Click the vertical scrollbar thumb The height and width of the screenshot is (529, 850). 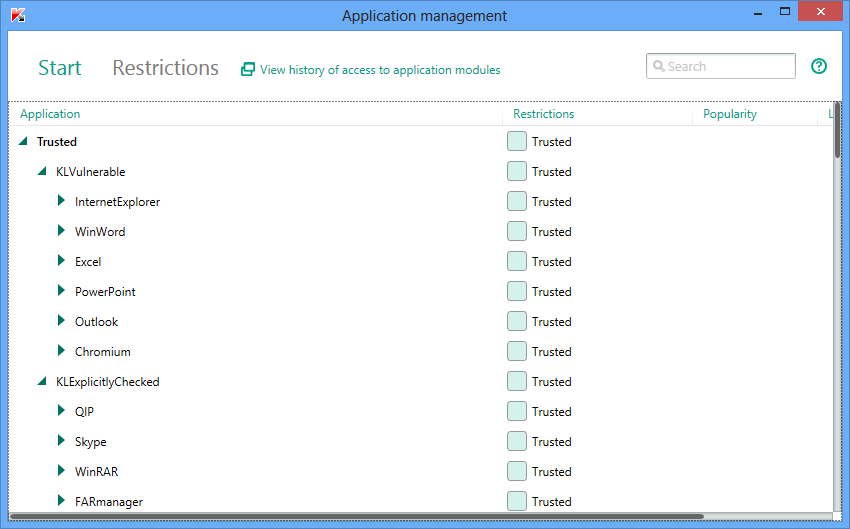tap(838, 130)
